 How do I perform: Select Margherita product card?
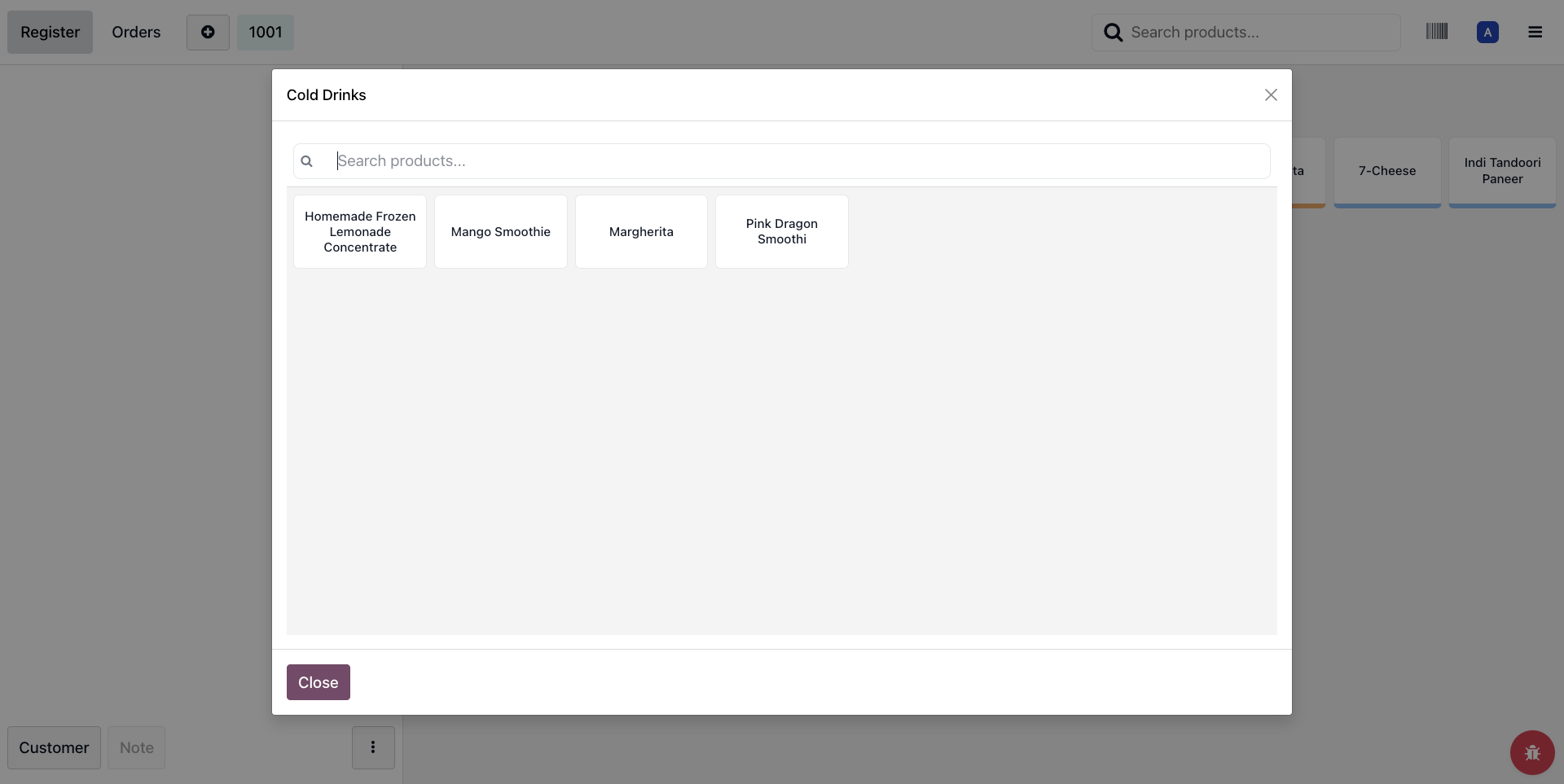pos(642,232)
